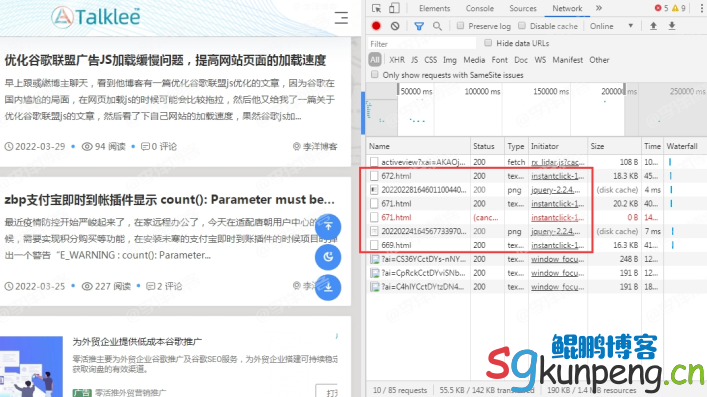Click the 2 评论 comments link
The height and width of the screenshot is (397, 707).
point(164,286)
